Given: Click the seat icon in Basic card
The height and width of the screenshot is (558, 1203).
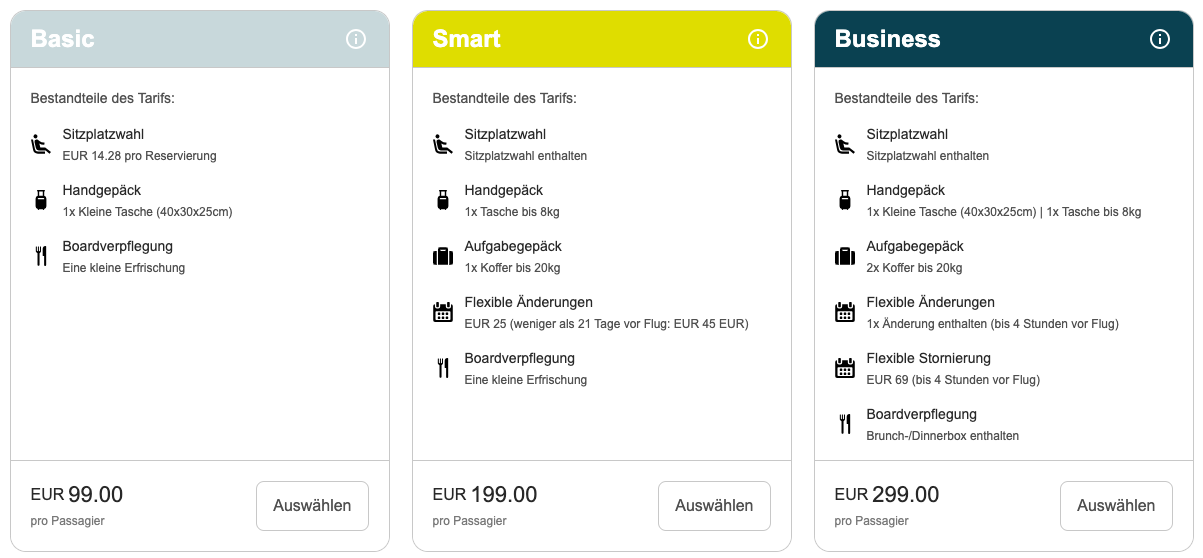Looking at the screenshot, I should [41, 144].
